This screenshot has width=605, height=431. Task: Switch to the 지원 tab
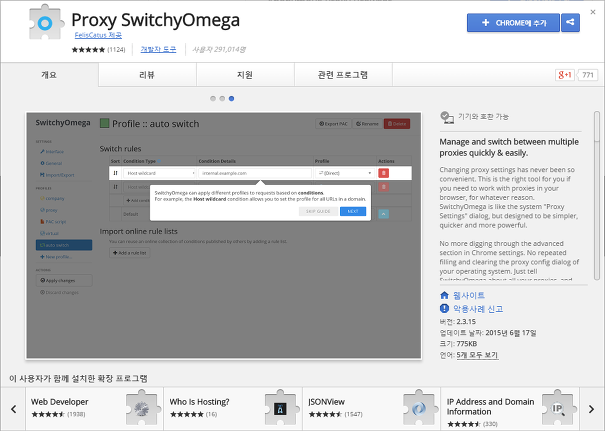pos(245,75)
